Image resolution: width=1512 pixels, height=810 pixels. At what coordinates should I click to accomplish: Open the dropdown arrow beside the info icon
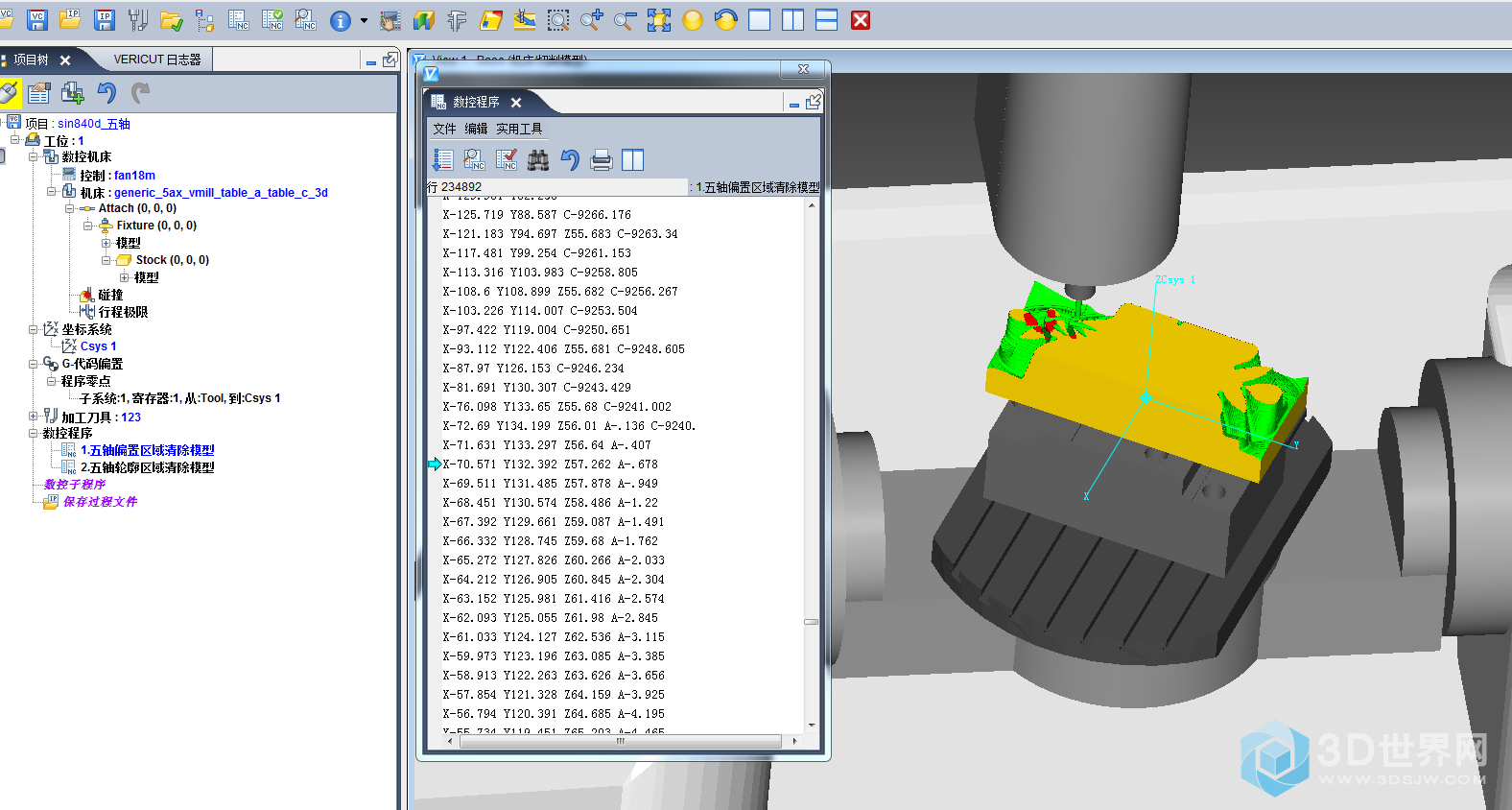point(364,20)
